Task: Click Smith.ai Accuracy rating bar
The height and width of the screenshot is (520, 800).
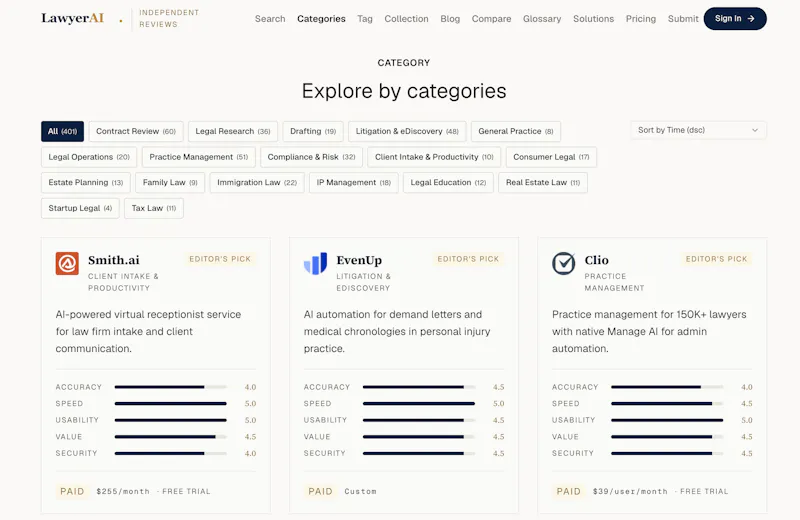Action: click(x=170, y=387)
